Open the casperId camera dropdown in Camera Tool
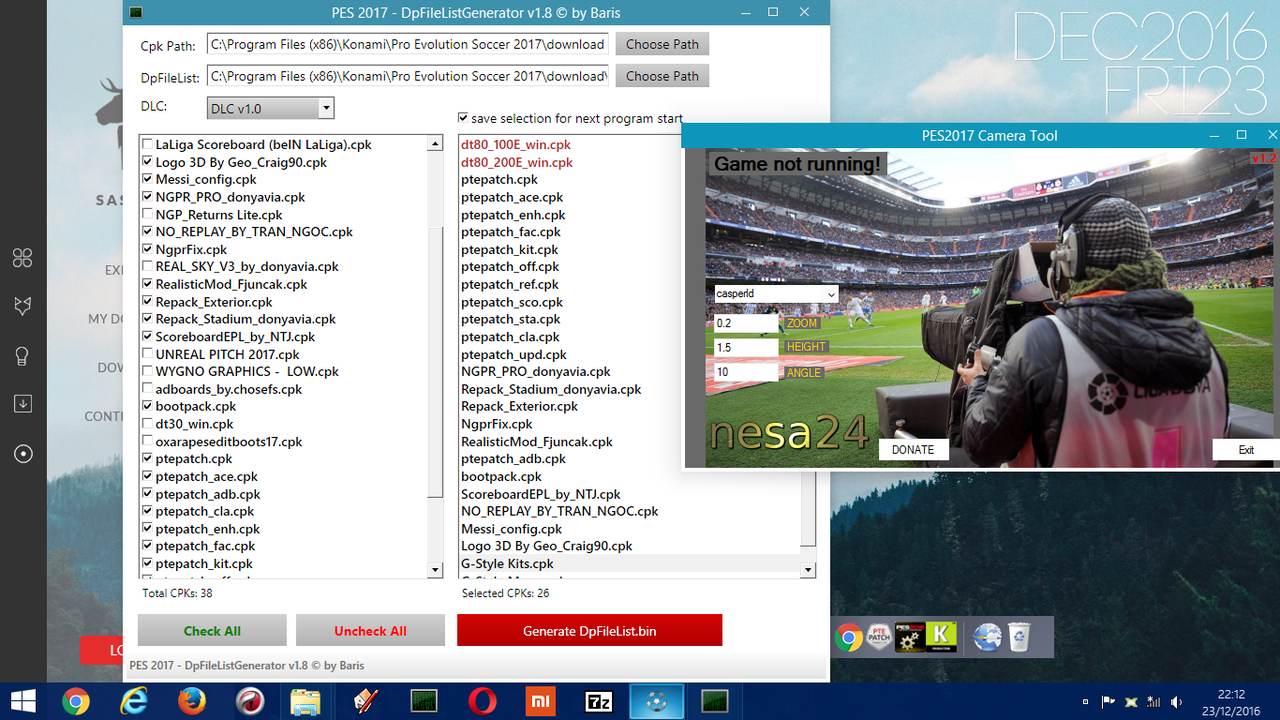The width and height of the screenshot is (1280, 720). [776, 294]
